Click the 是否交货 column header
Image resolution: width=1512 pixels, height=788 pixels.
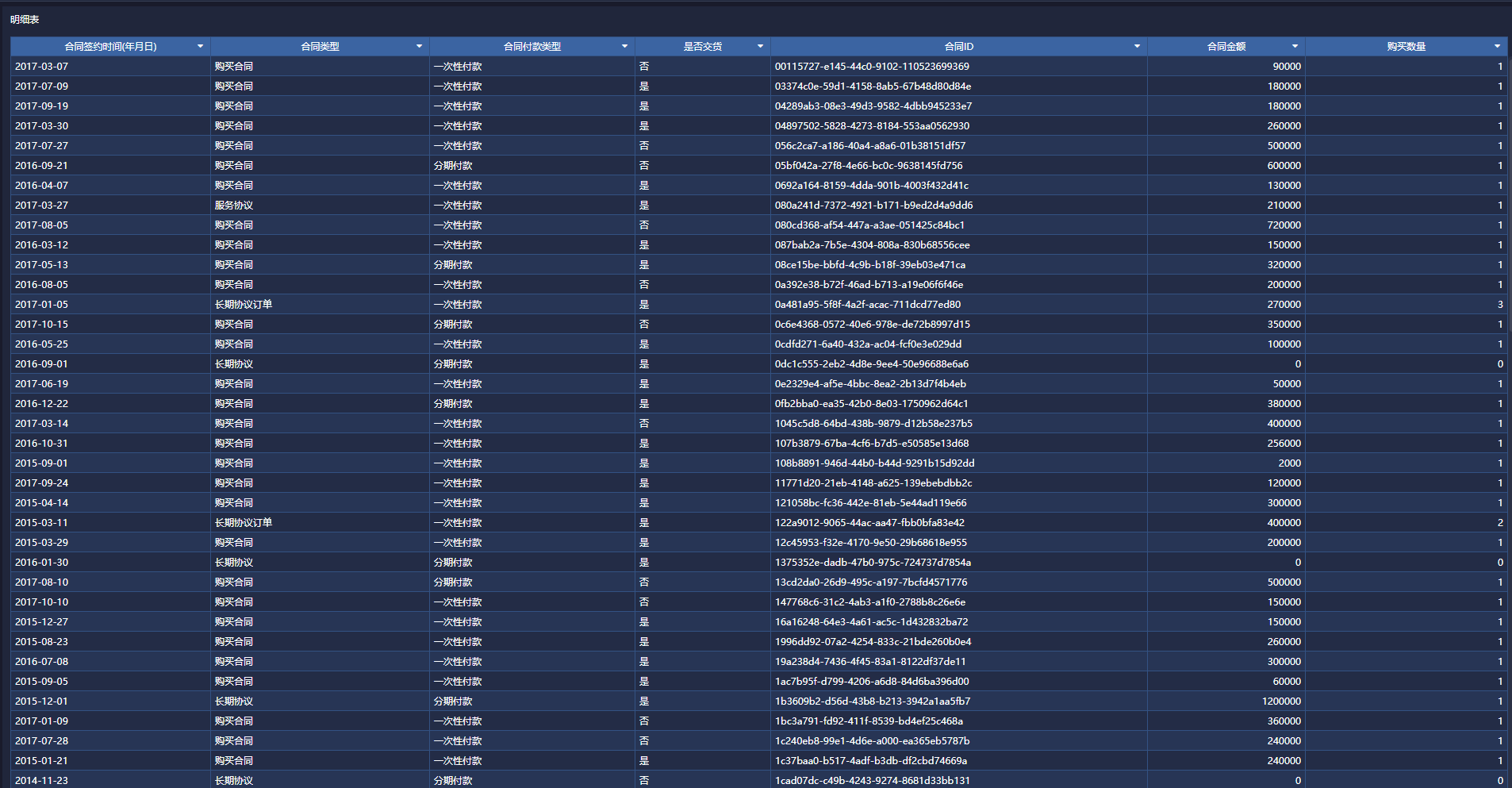click(x=703, y=47)
